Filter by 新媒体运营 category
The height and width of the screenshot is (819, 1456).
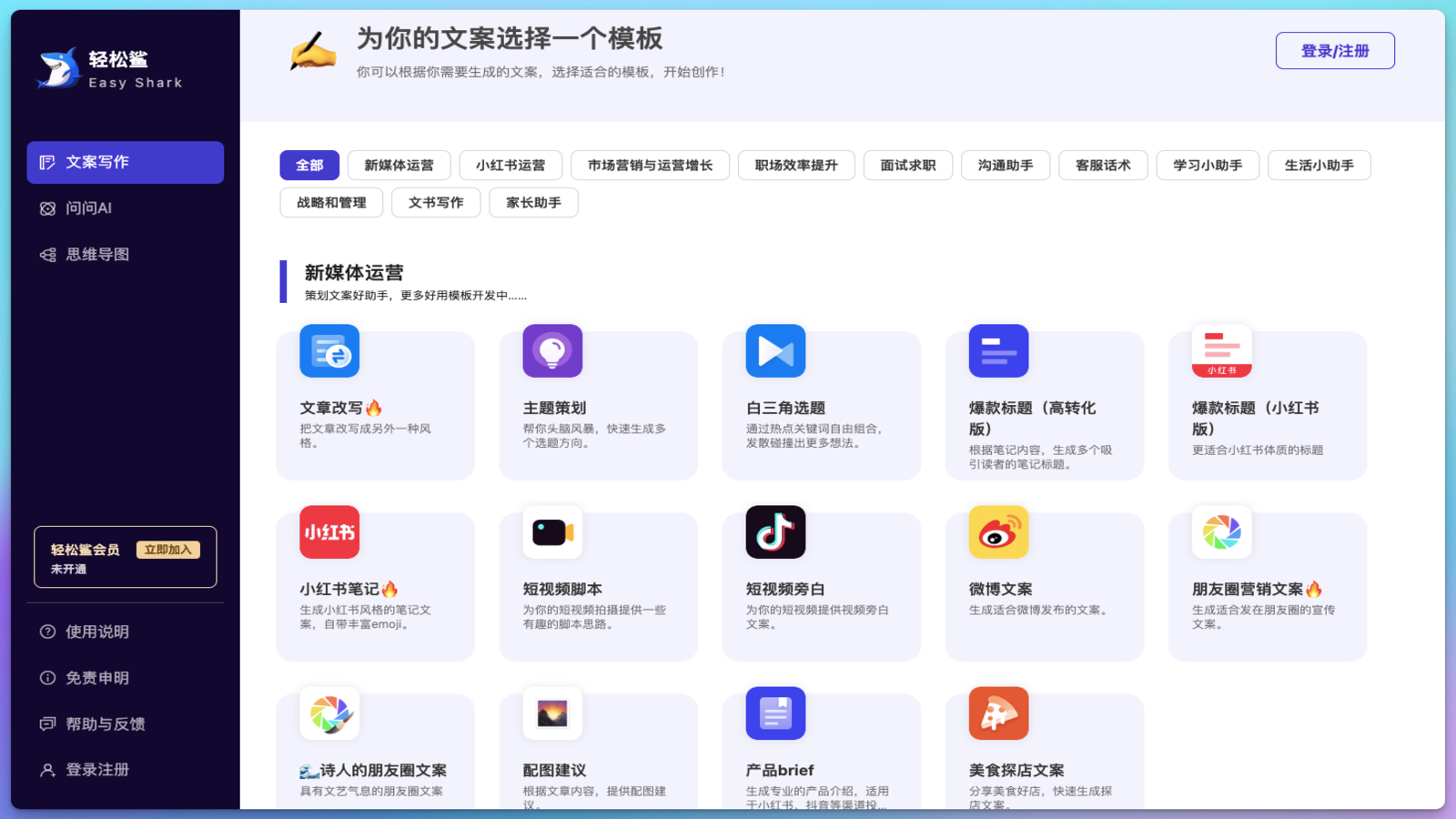399,165
